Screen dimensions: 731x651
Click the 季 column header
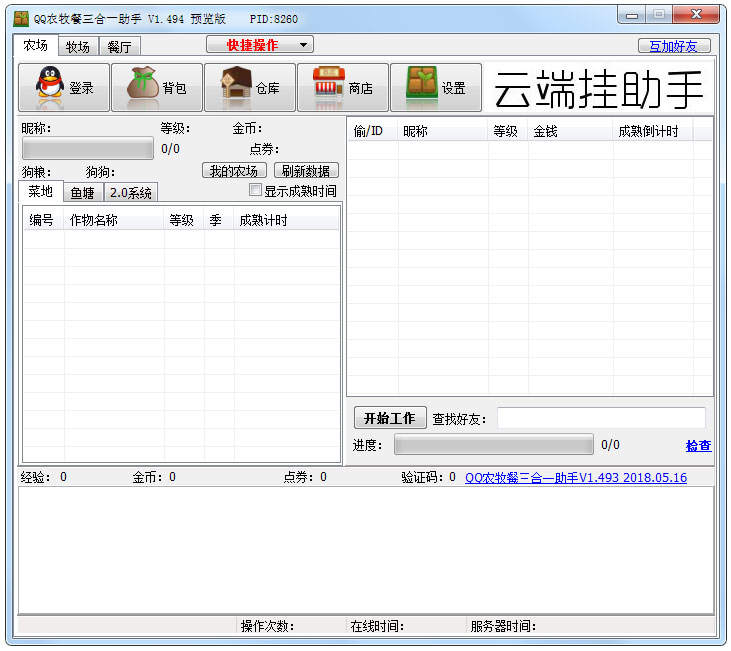(219, 220)
